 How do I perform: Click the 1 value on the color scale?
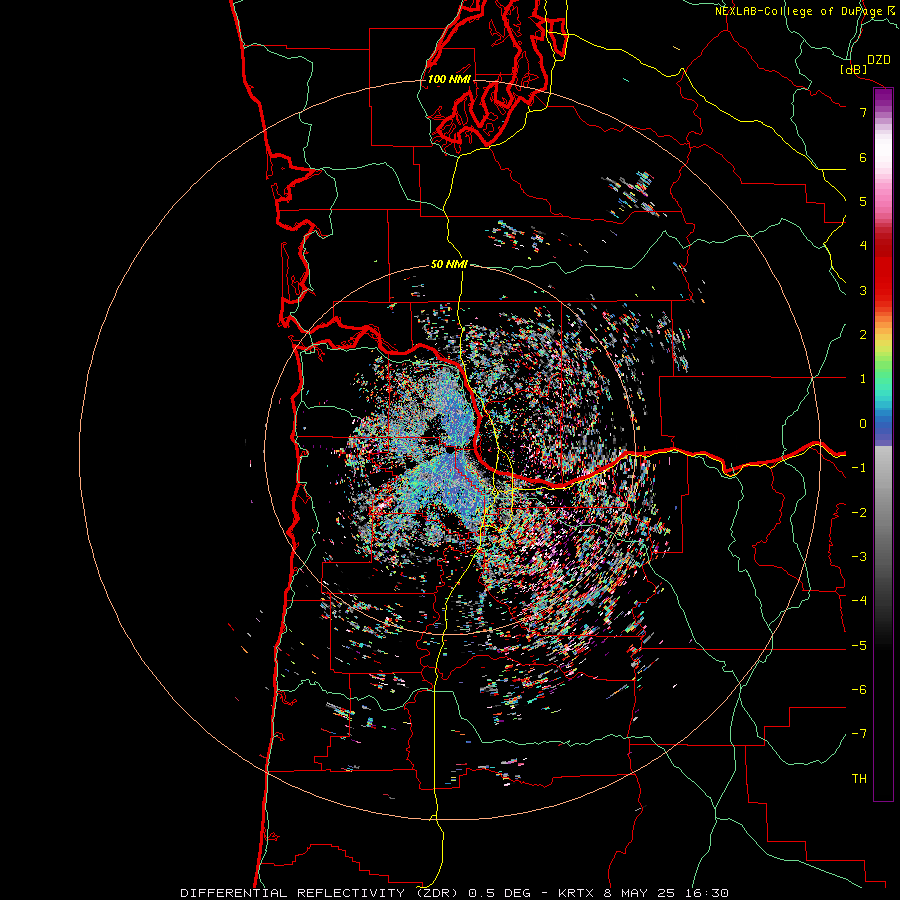(863, 379)
